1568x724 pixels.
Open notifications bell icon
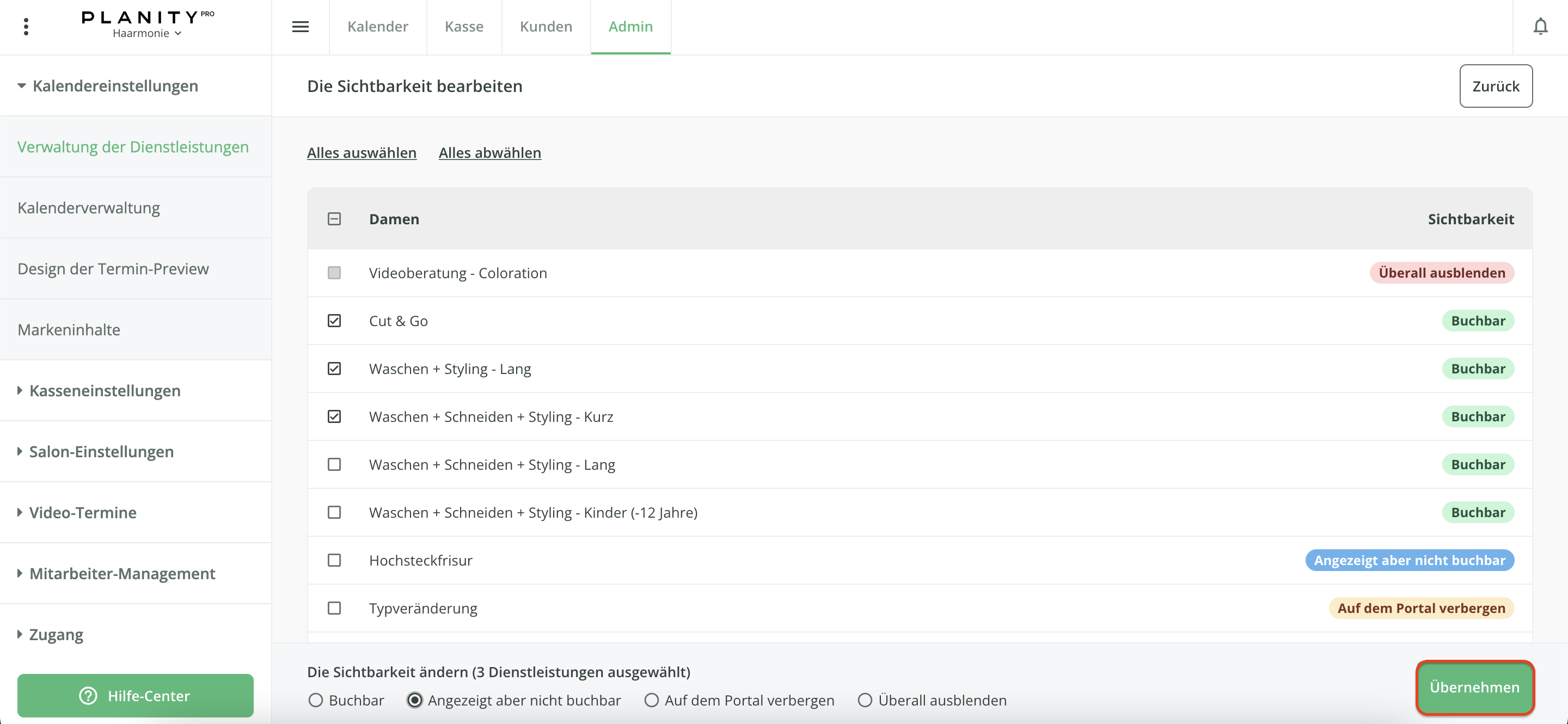pos(1540,27)
